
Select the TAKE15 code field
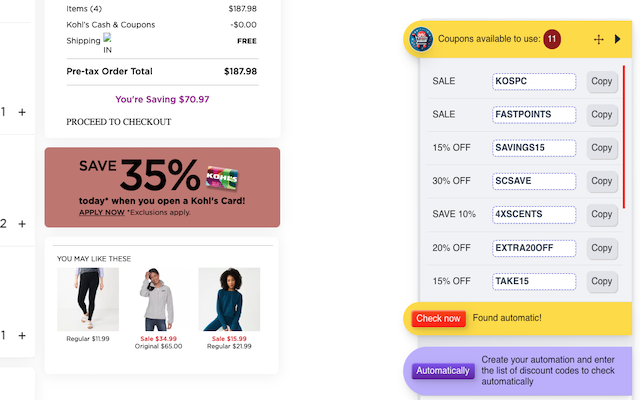[x=534, y=281]
